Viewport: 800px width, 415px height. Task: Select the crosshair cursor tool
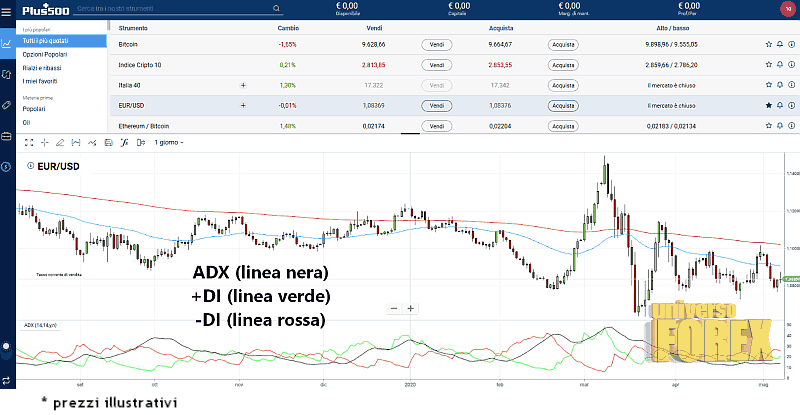click(x=45, y=143)
